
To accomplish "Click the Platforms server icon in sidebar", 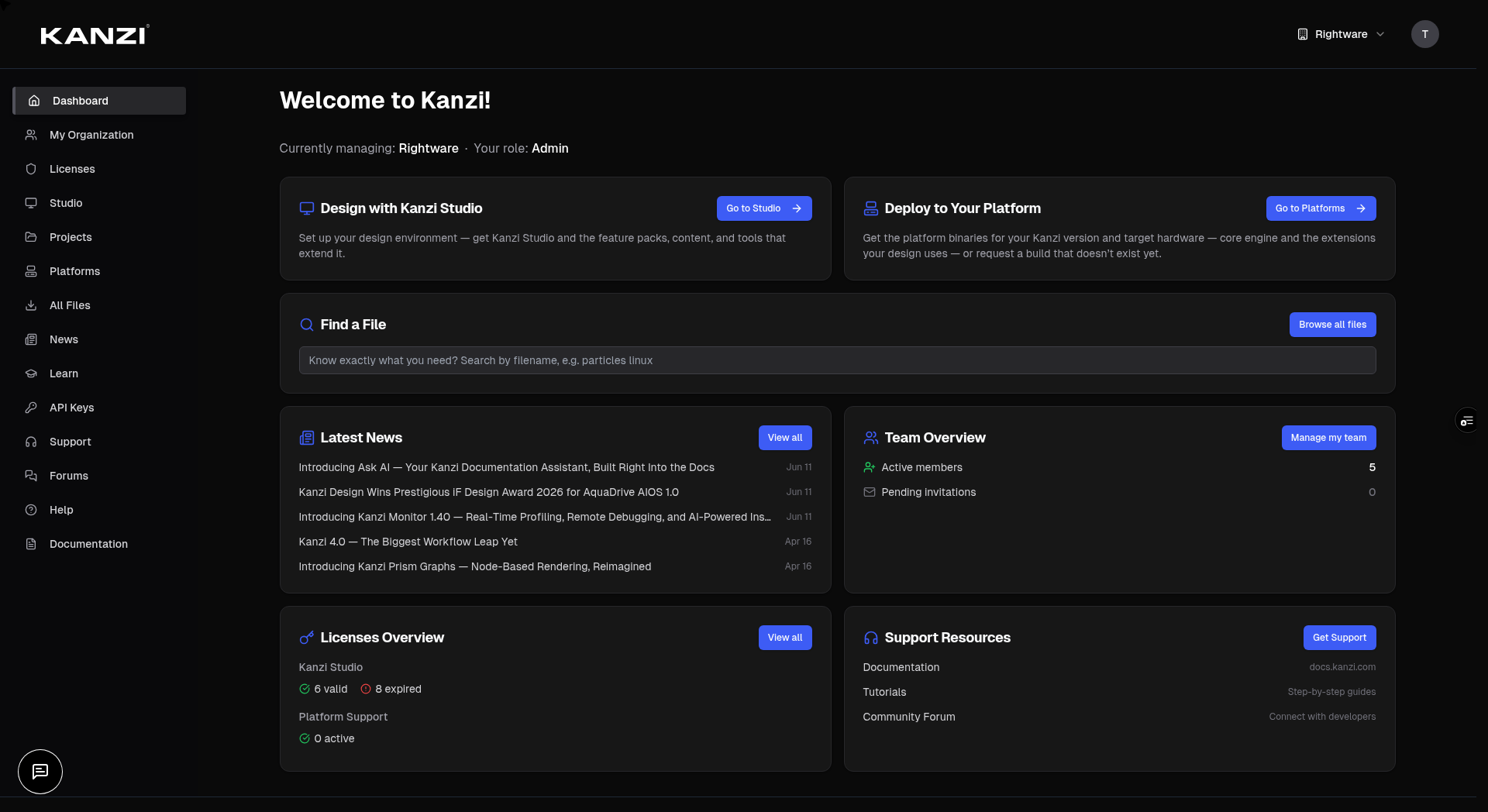I will 31,271.
